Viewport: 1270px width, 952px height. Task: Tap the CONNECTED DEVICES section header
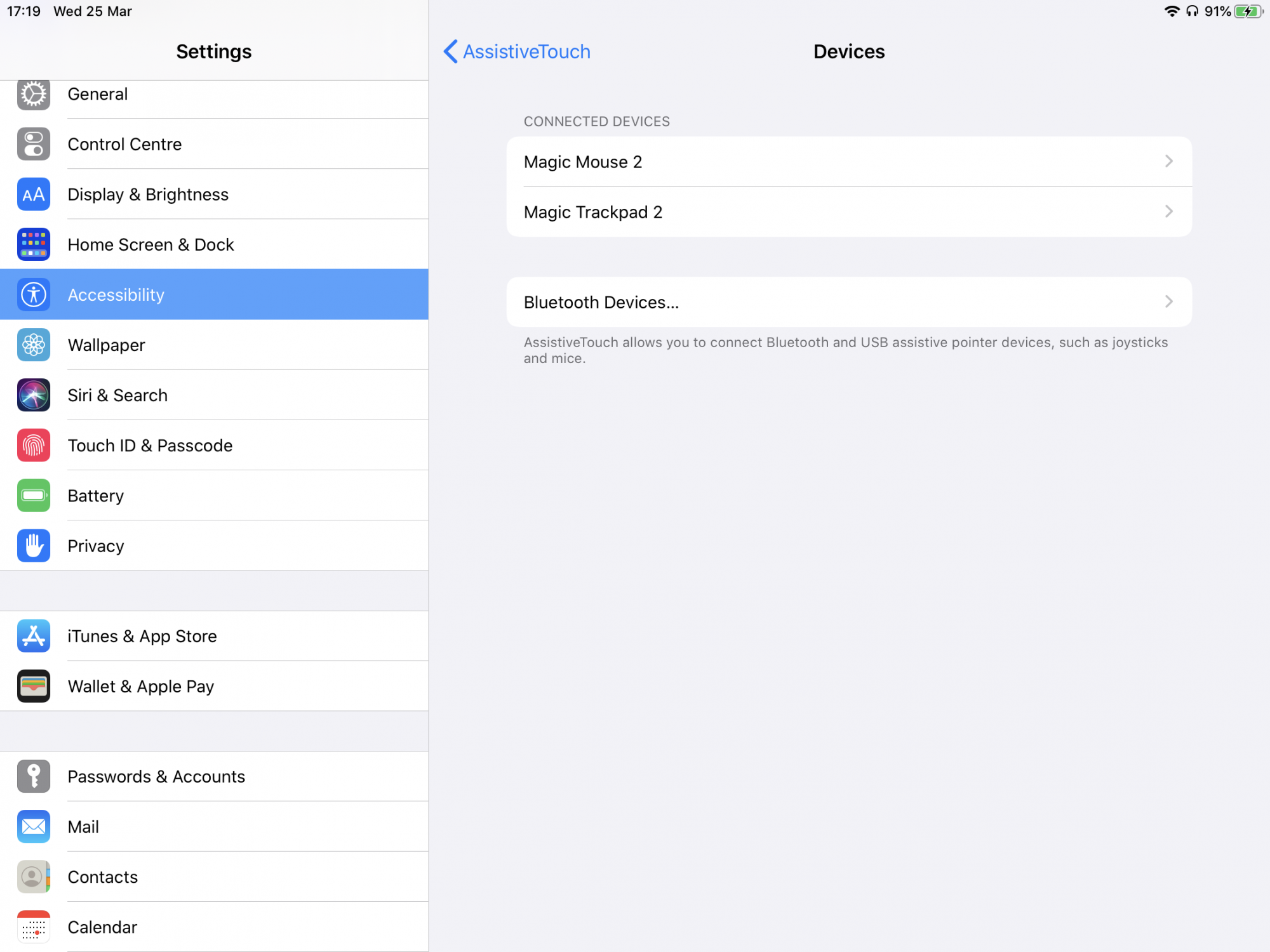click(x=596, y=121)
